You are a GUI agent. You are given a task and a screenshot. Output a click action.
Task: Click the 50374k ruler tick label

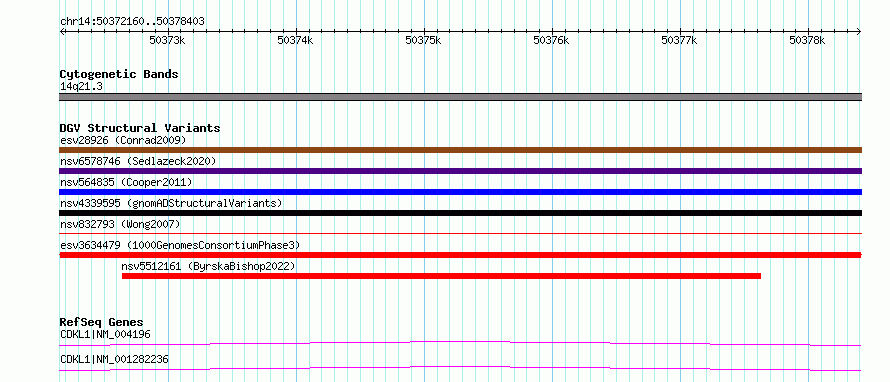pyautogui.click(x=295, y=40)
